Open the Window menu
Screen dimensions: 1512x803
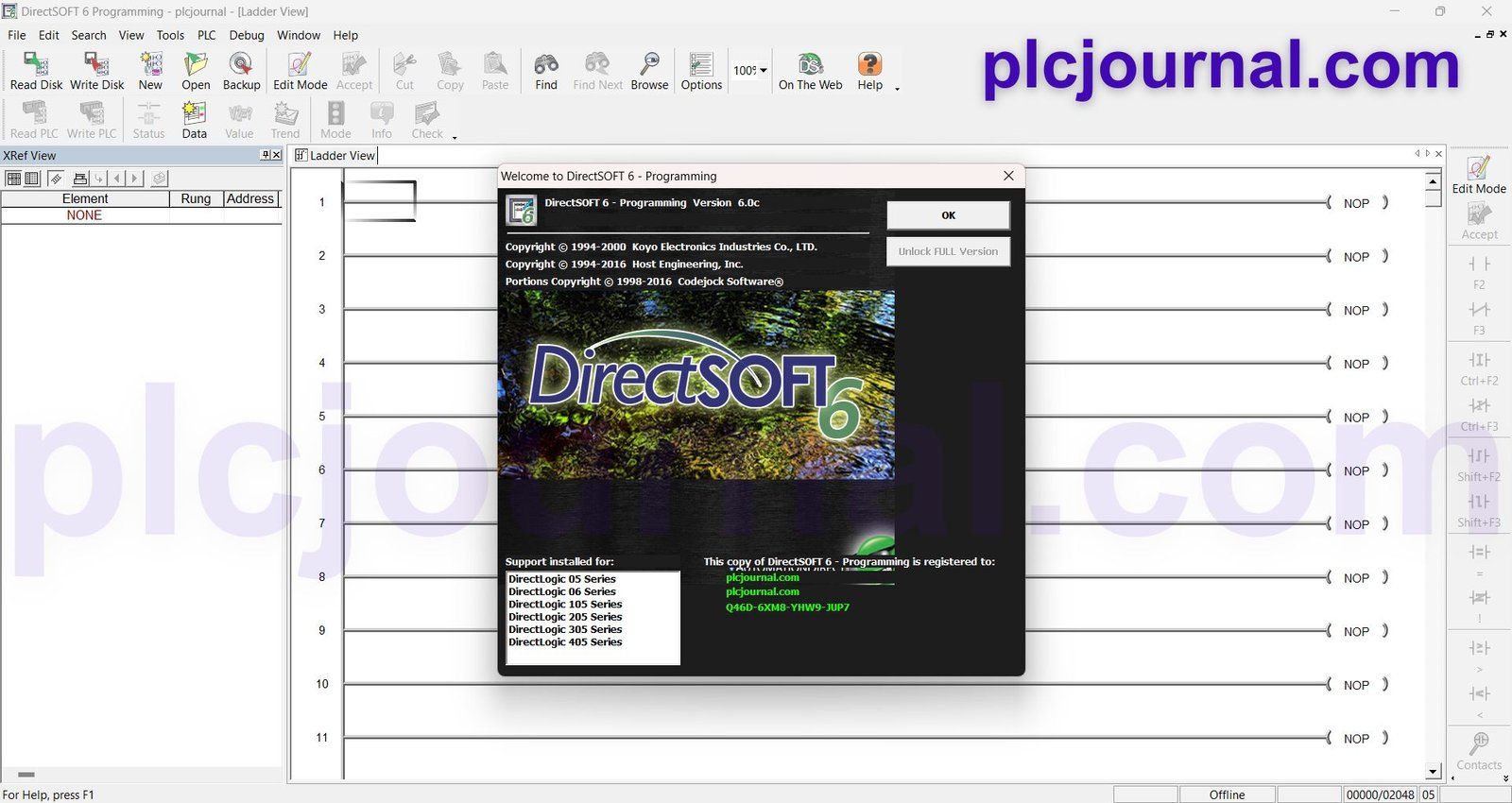pyautogui.click(x=299, y=35)
